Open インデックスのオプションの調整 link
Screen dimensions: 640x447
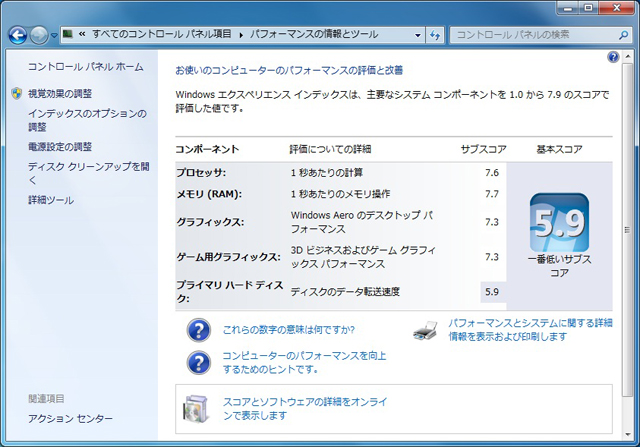[87, 120]
